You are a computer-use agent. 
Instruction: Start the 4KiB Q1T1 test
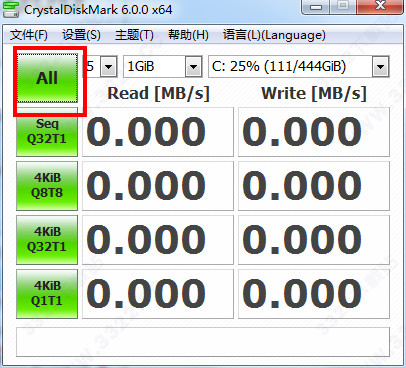[47, 294]
